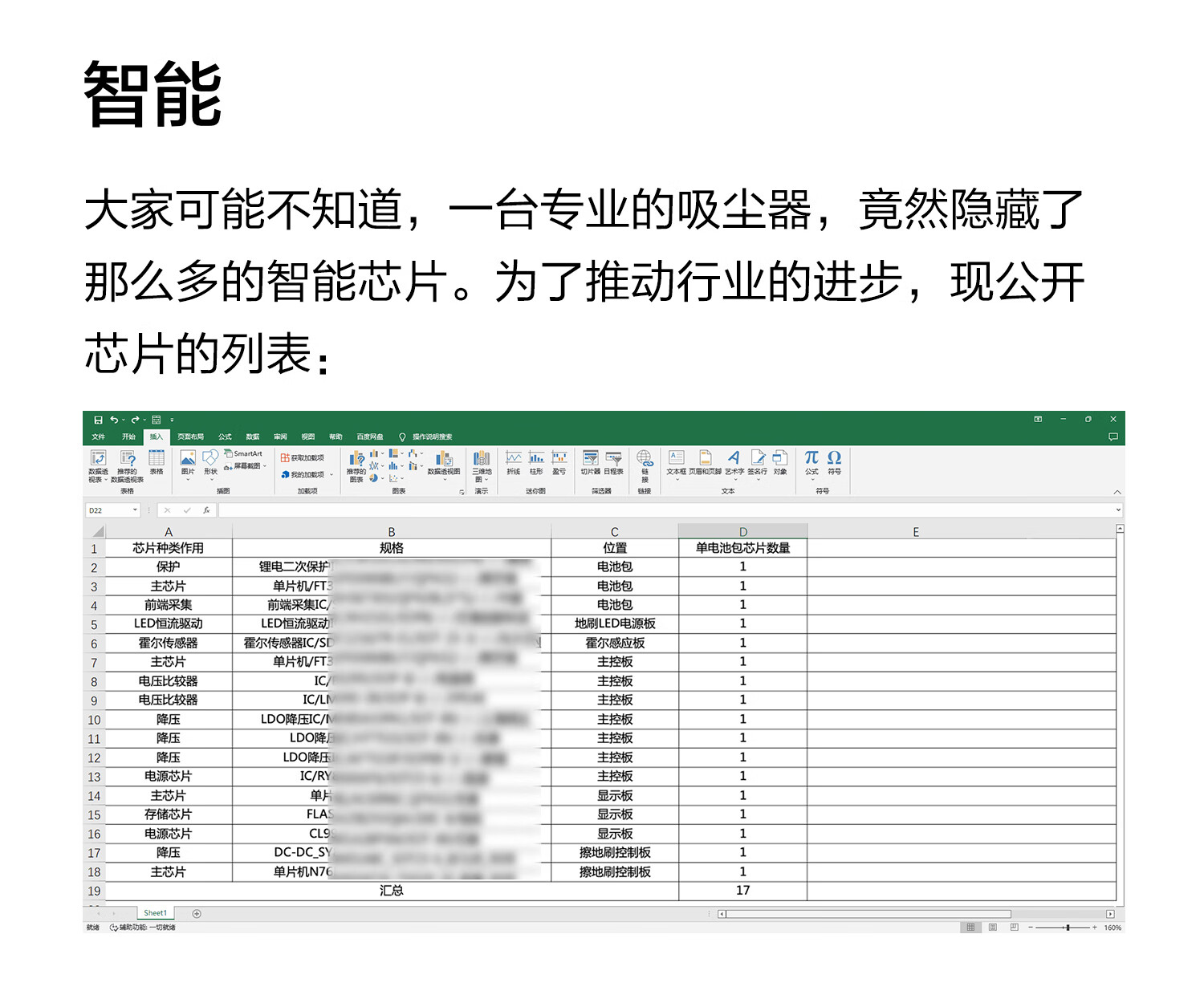This screenshot has width=1204, height=999.
Task: Switch to page break preview in status bar
Action: point(1014,927)
